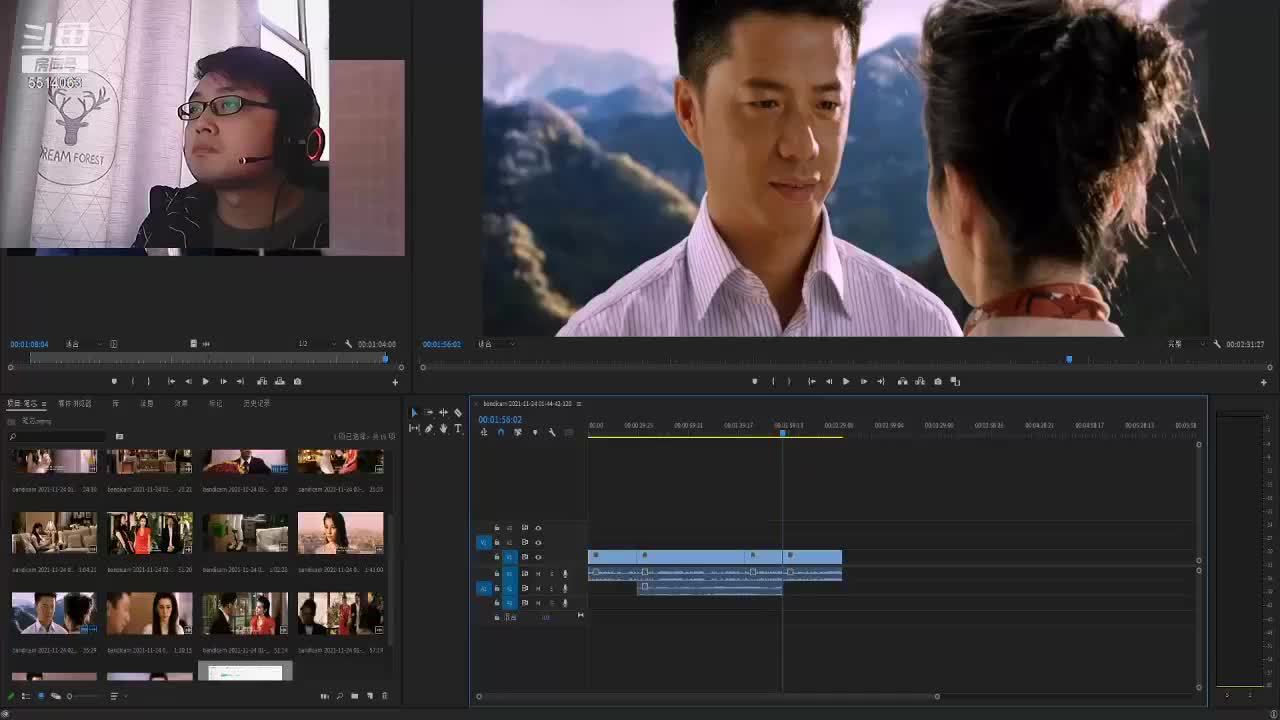Image resolution: width=1280 pixels, height=720 pixels.
Task: Select the Pen tool in the tools panel
Action: point(429,429)
